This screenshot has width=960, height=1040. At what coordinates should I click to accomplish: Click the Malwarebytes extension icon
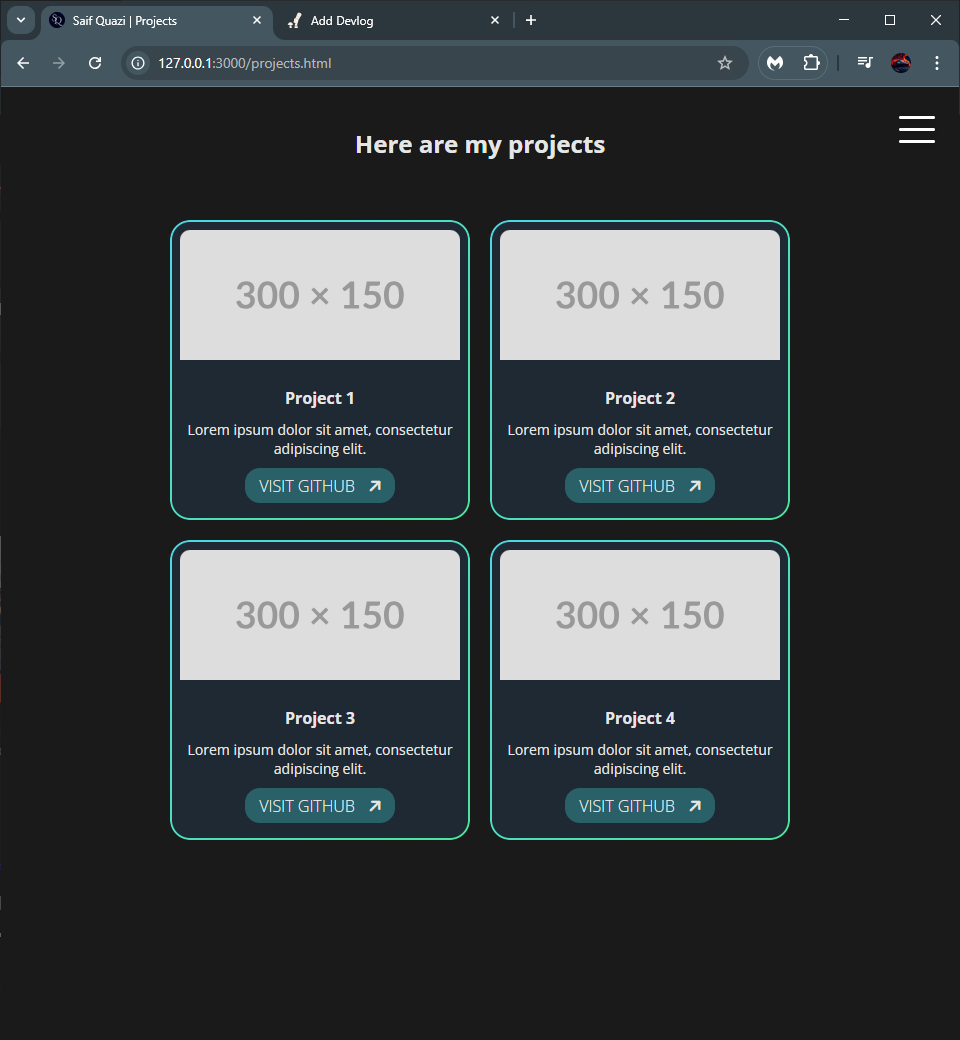pos(775,63)
